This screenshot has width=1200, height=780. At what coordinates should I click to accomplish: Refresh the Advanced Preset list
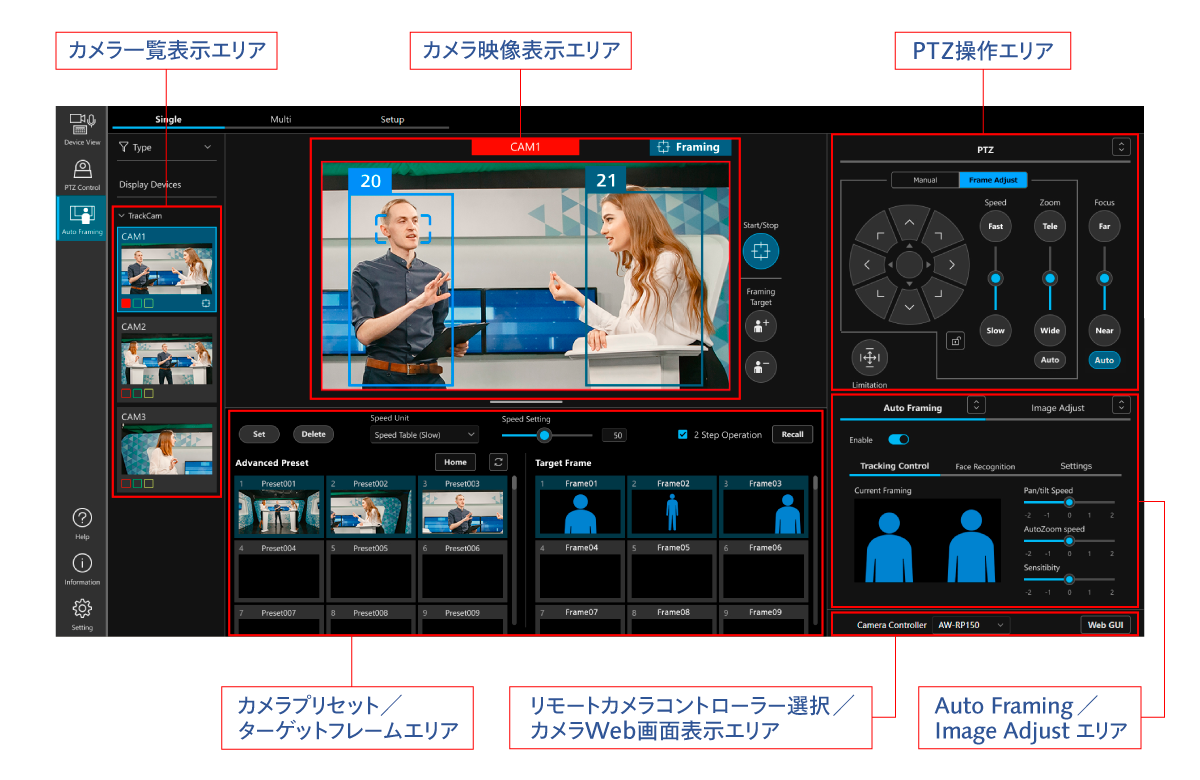[x=497, y=462]
